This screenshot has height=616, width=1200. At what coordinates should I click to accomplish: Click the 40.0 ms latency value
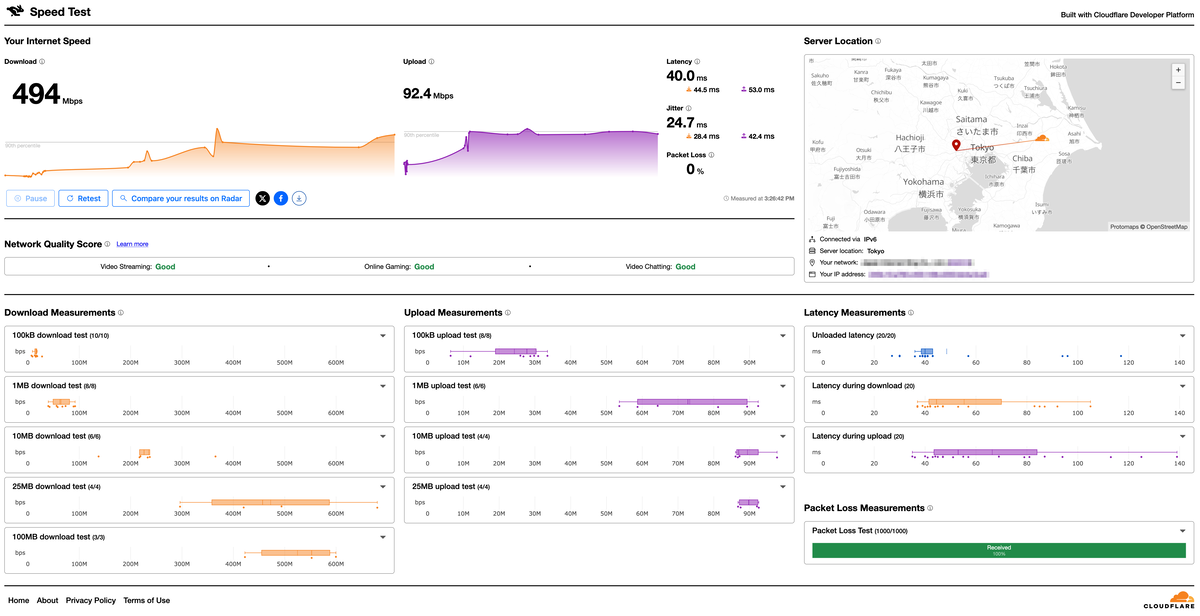pos(687,76)
